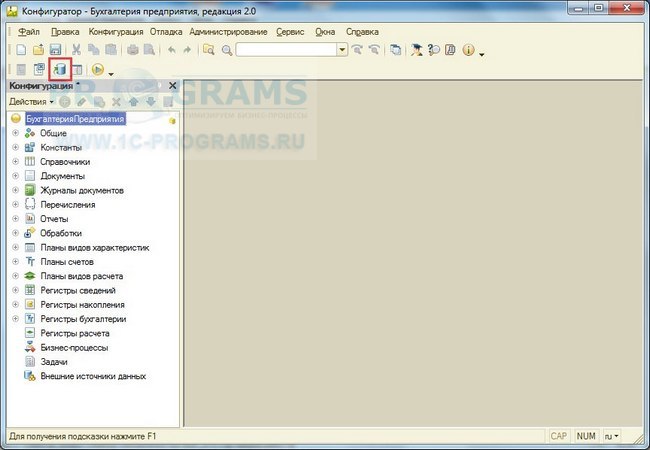Expand the Общие tree node
650x450 pixels.
coord(15,133)
